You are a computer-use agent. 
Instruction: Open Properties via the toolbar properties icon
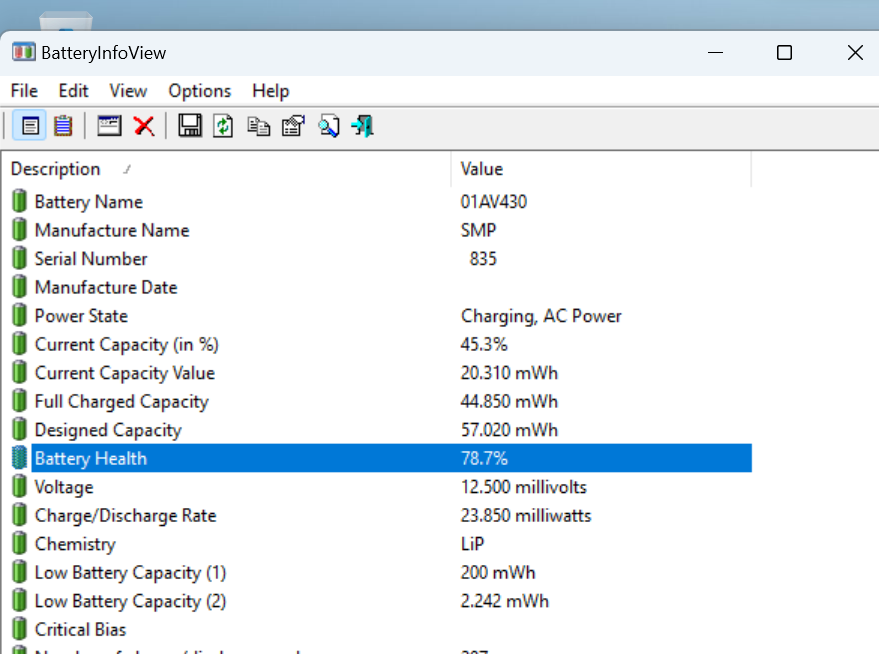(293, 126)
